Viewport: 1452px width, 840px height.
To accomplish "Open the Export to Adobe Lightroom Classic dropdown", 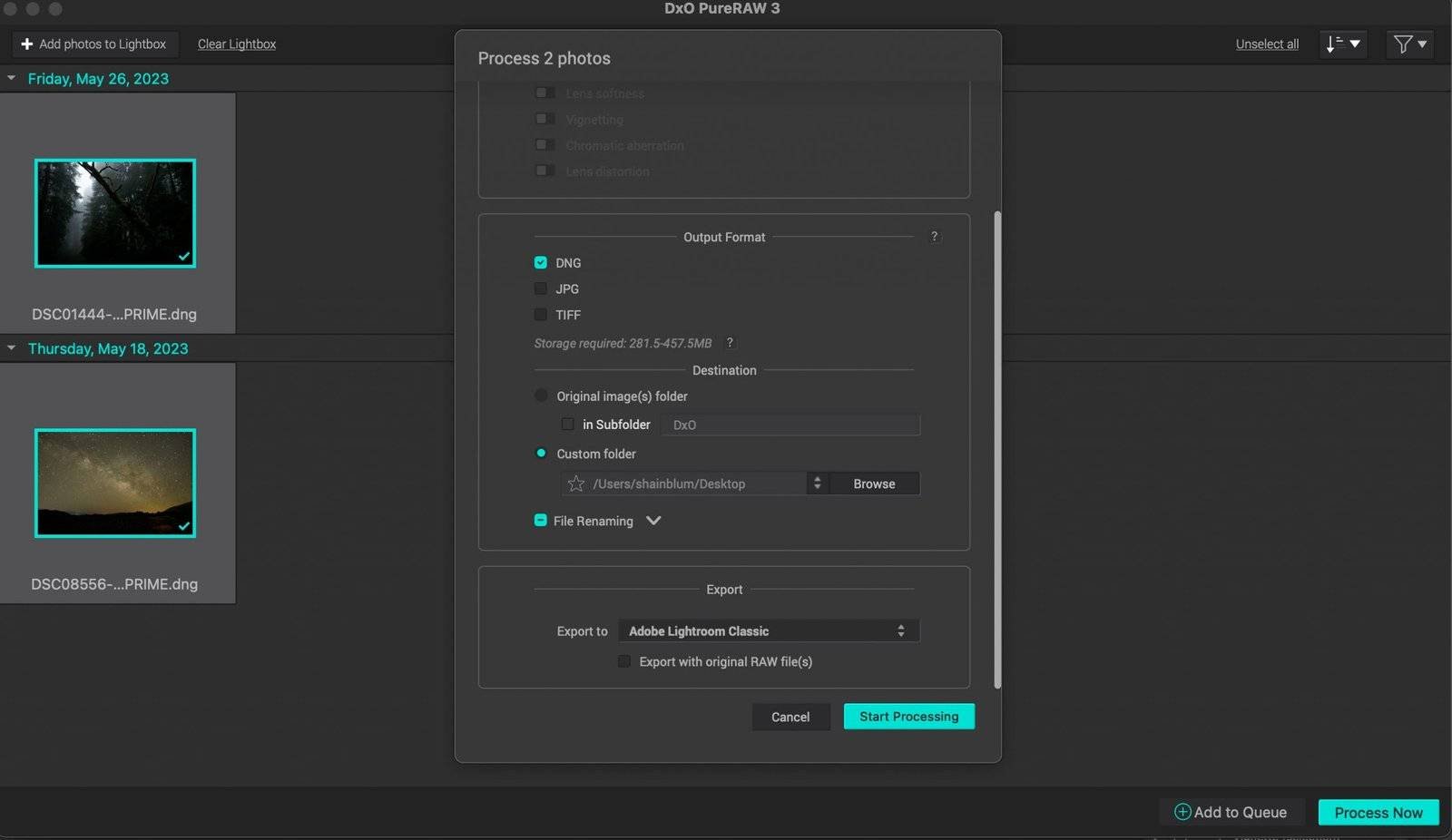I will click(x=768, y=630).
